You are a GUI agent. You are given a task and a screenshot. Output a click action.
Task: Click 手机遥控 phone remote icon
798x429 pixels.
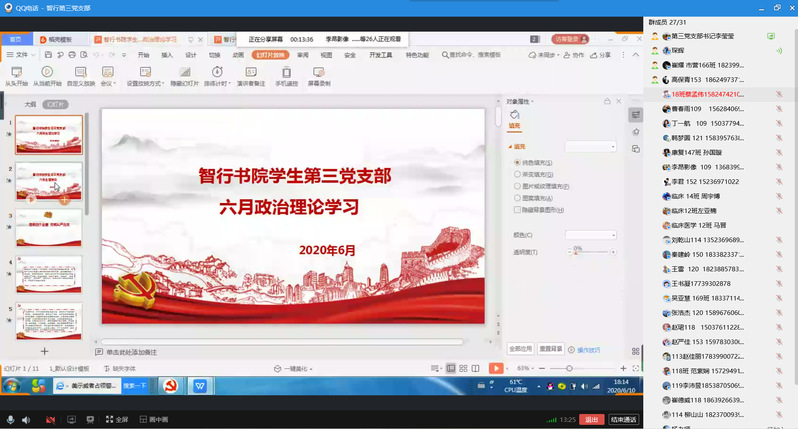(x=288, y=73)
